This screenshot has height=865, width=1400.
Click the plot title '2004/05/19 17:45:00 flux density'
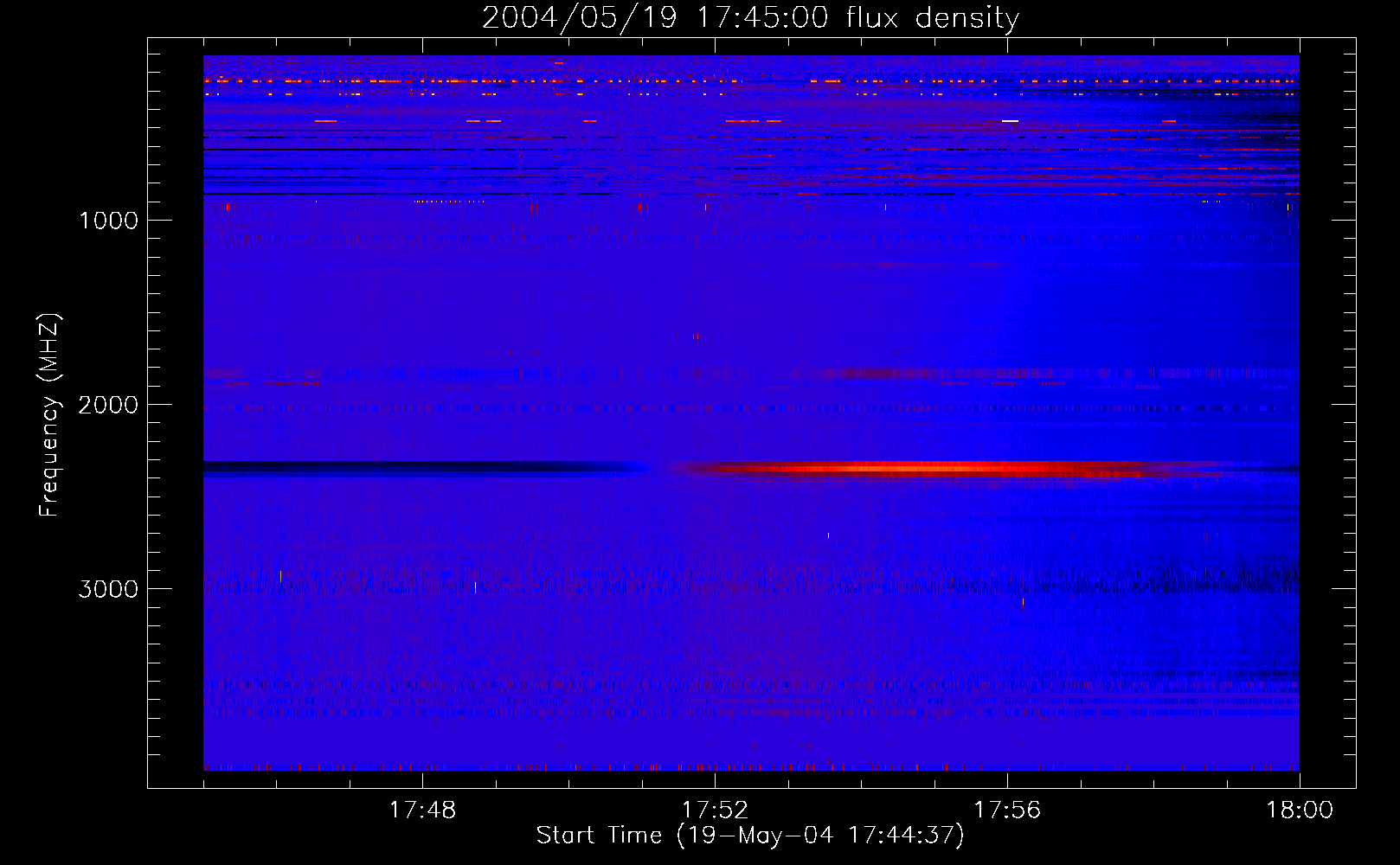click(750, 18)
